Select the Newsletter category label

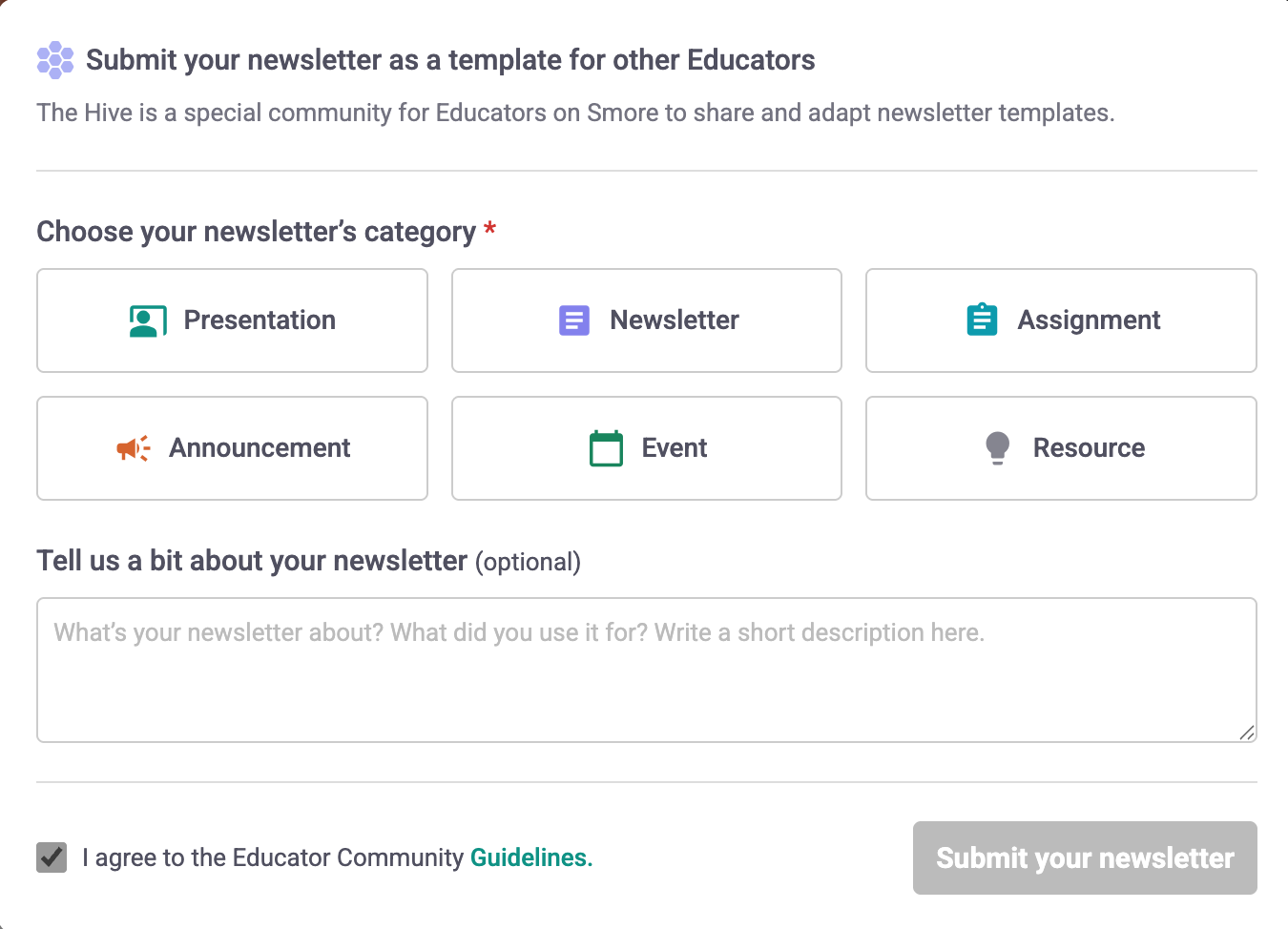(675, 320)
